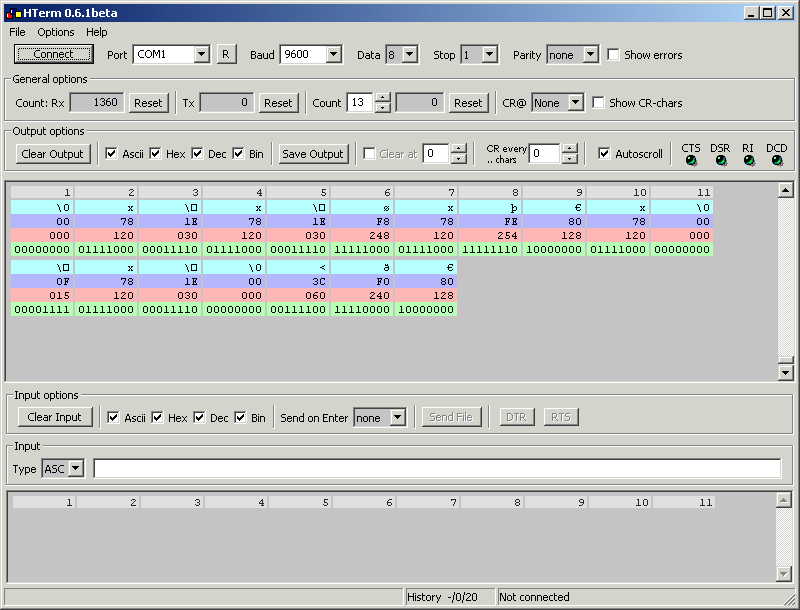This screenshot has height=610, width=800.
Task: Click the CR every chars field
Action: pos(545,154)
